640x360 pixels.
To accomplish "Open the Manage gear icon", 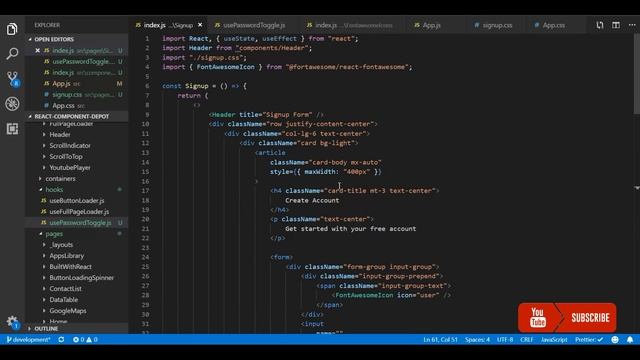I will [x=12, y=322].
